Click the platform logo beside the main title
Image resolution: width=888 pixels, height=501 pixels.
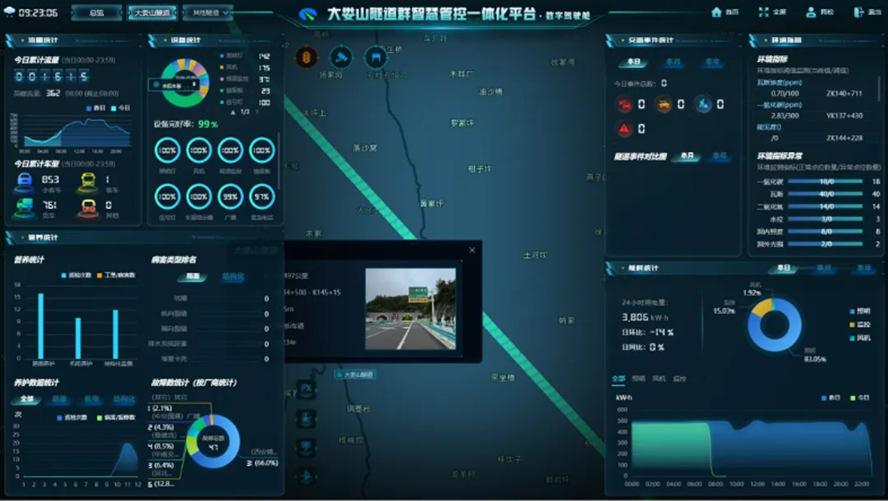pyautogui.click(x=308, y=14)
